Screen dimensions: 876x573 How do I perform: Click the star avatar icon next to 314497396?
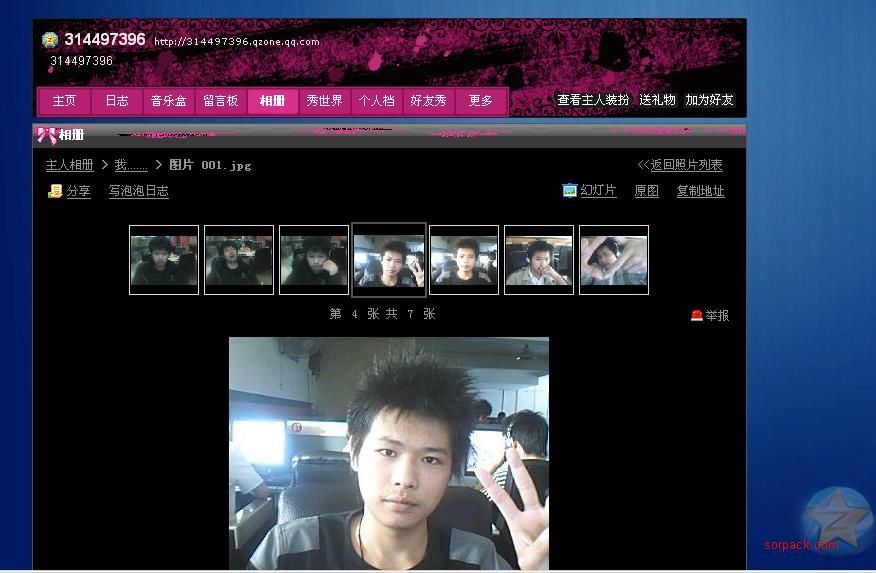click(x=50, y=40)
